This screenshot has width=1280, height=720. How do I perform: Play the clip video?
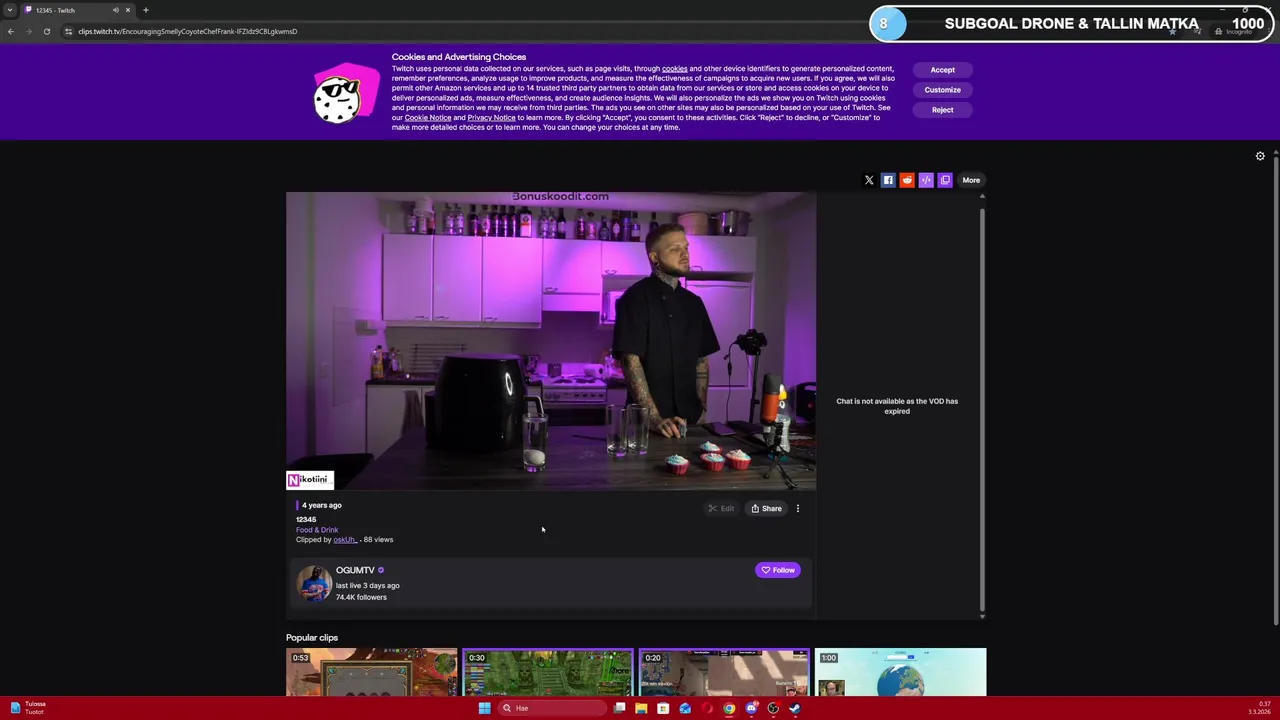[x=551, y=341]
